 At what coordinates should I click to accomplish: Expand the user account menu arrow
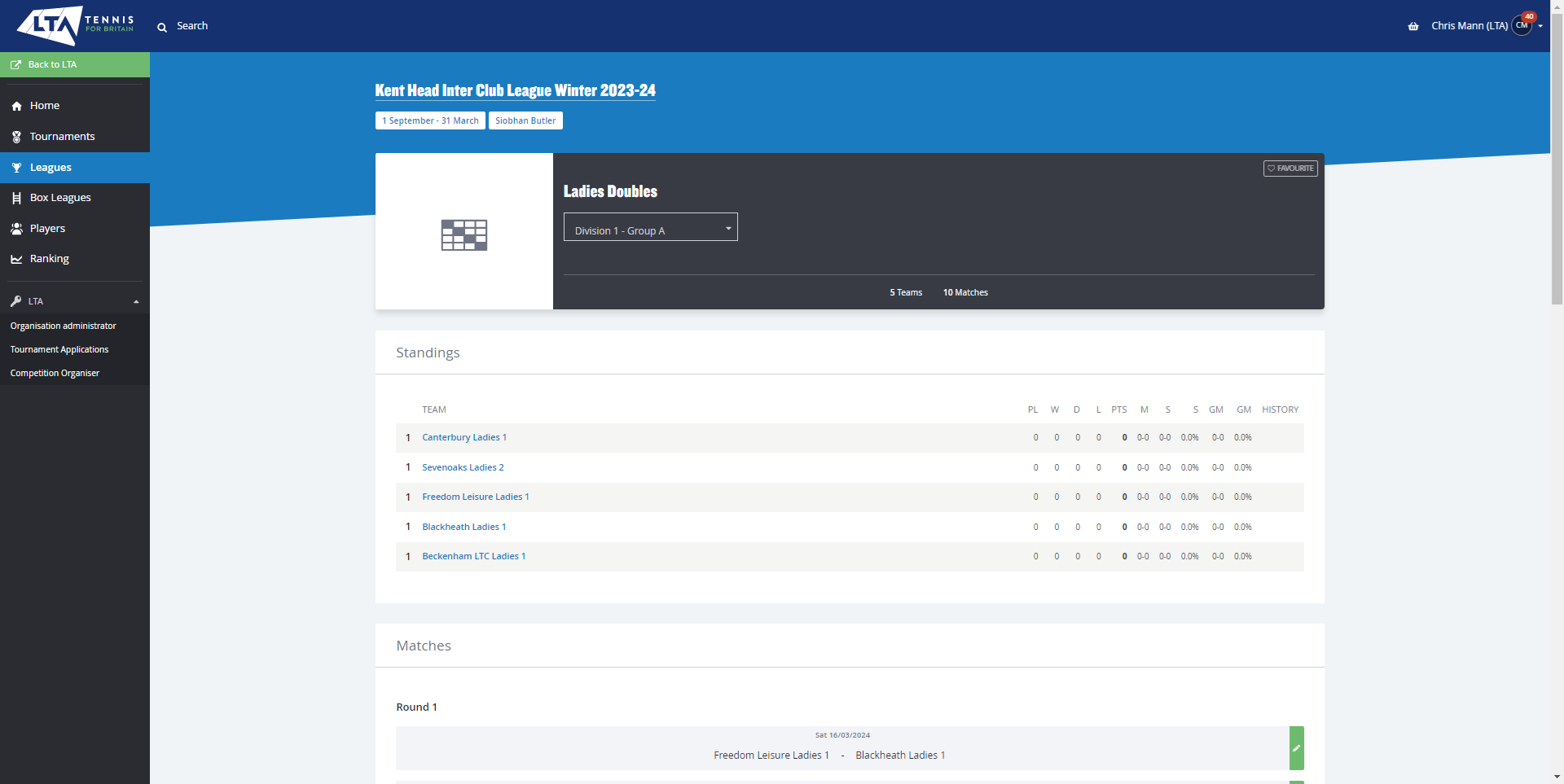(x=1540, y=26)
